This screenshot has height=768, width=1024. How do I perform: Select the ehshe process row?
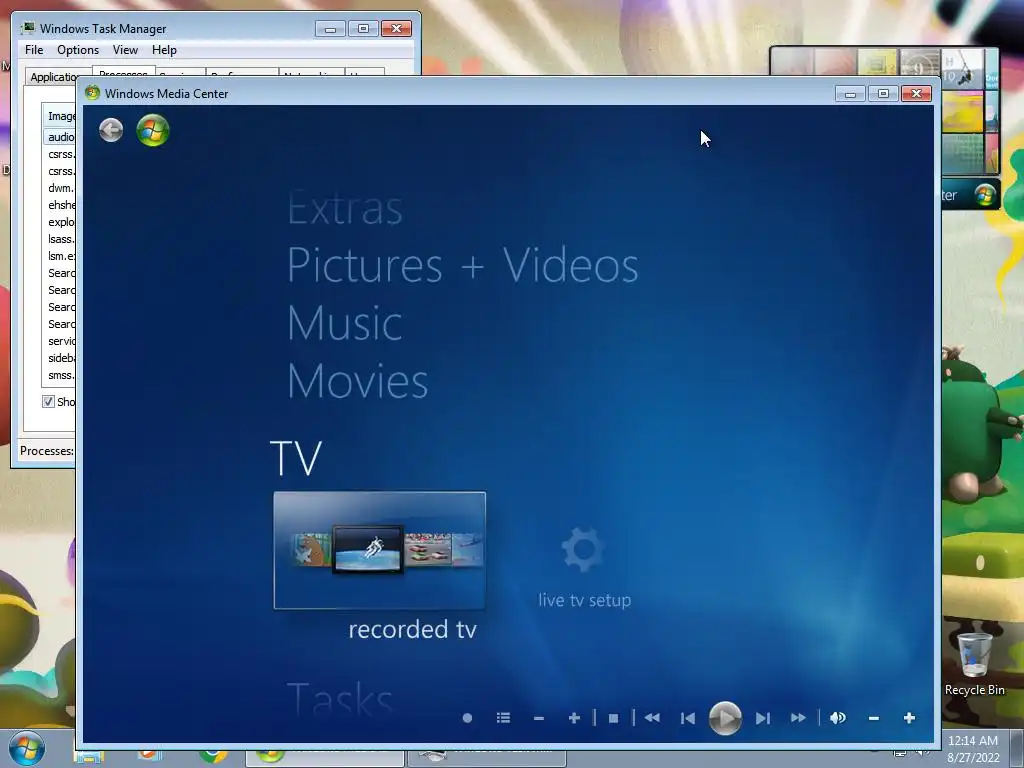pos(60,205)
